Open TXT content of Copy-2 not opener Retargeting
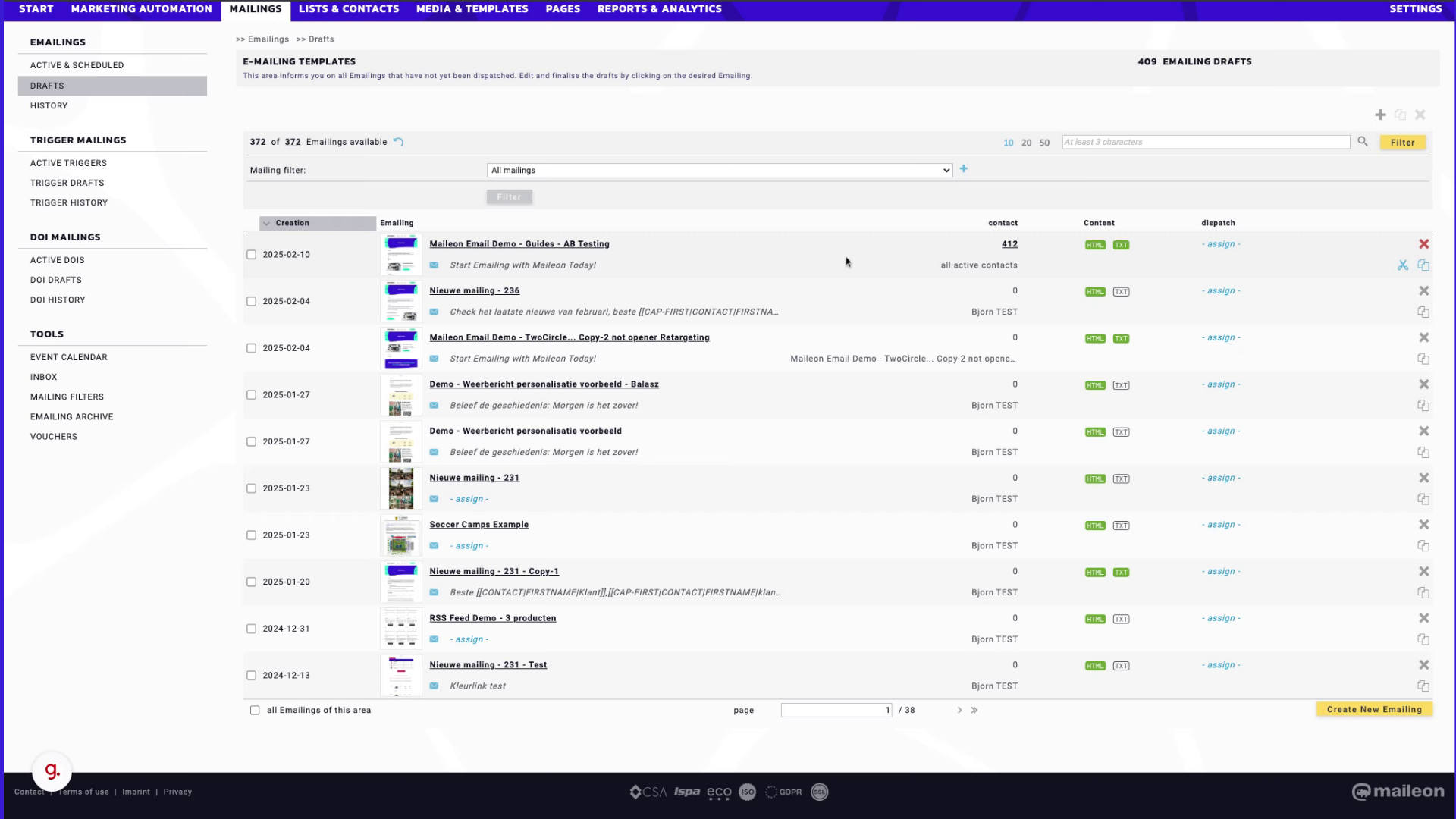1456x819 pixels. click(x=1121, y=339)
